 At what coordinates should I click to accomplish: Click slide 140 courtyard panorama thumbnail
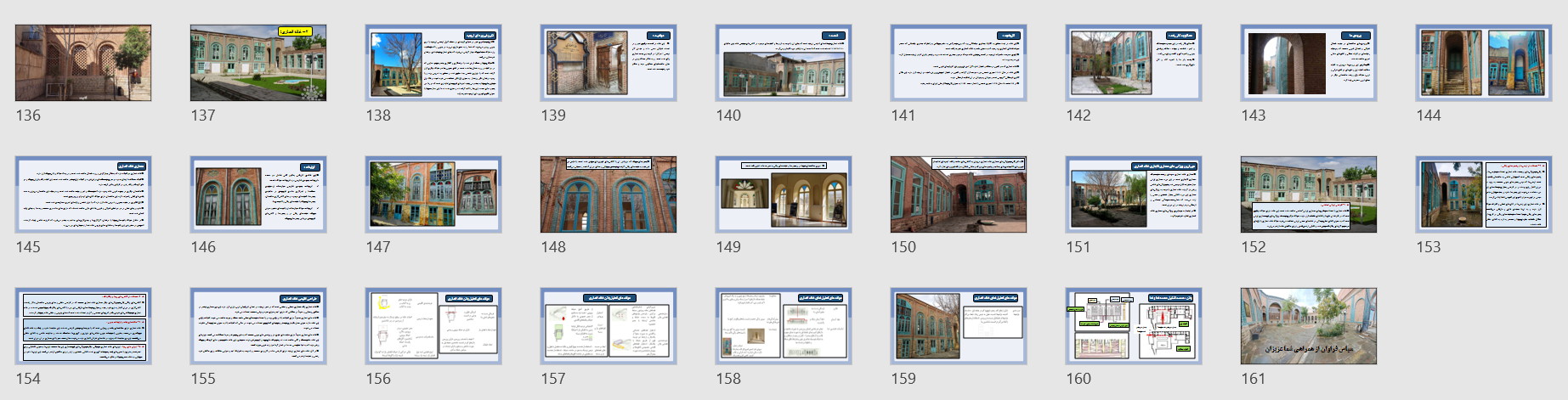pyautogui.click(x=784, y=63)
